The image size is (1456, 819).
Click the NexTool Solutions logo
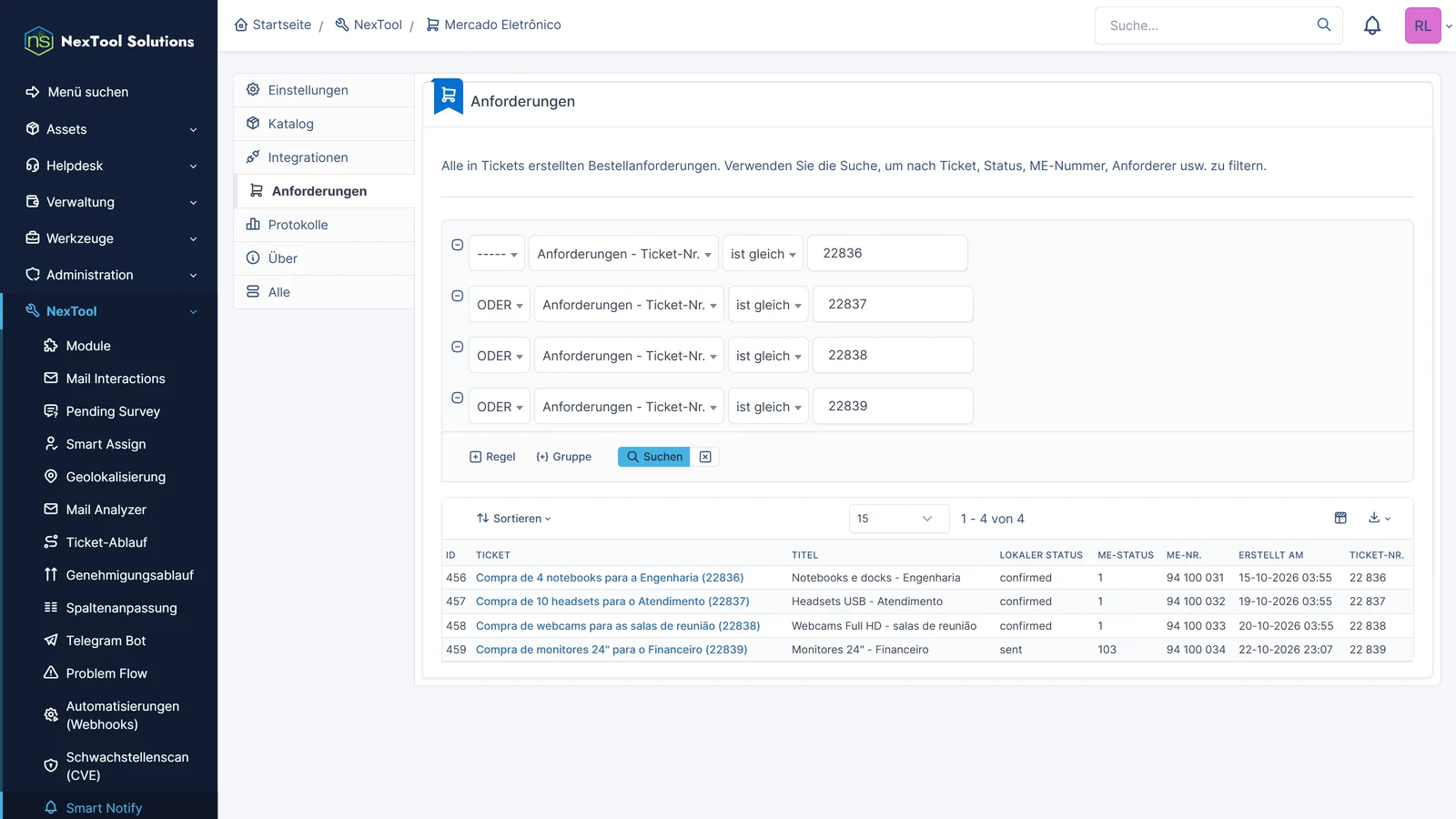[x=109, y=41]
